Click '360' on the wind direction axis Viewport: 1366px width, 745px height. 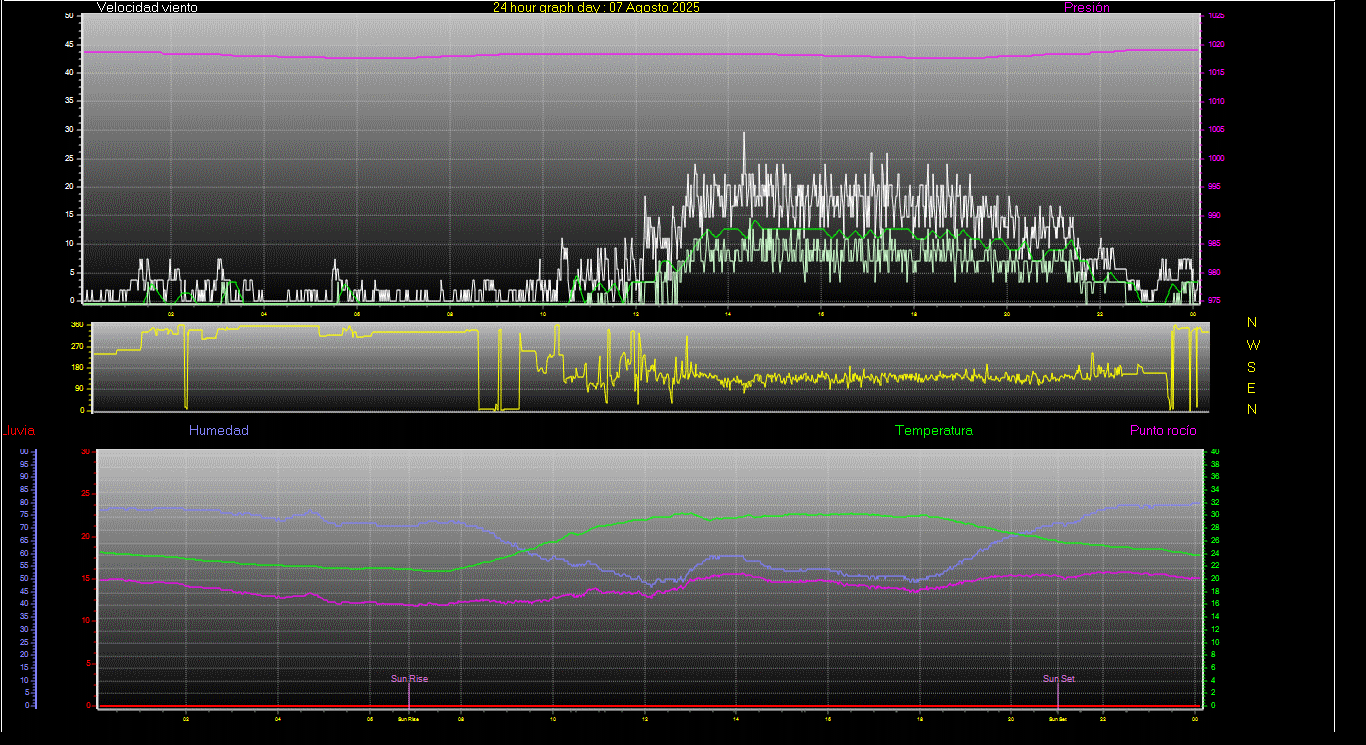(76, 325)
